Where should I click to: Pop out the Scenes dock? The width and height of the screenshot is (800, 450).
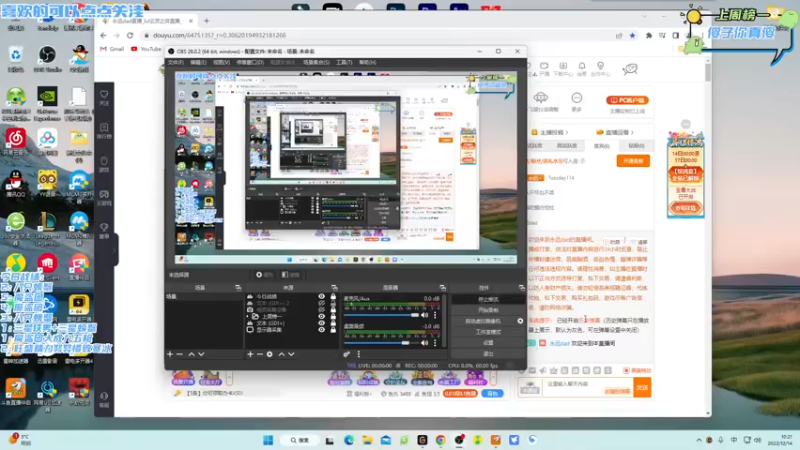pos(238,288)
